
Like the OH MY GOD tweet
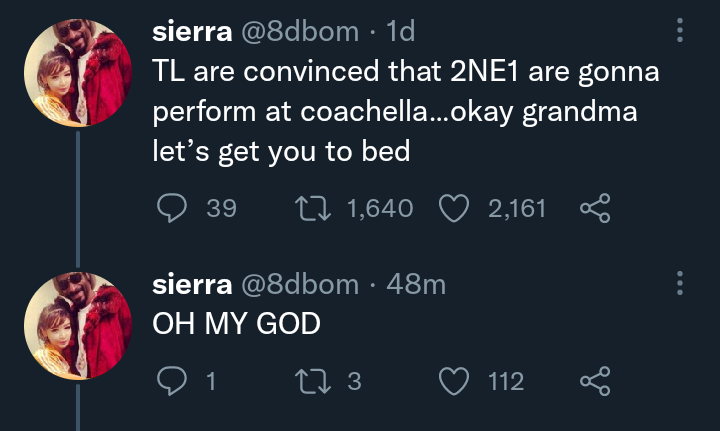click(455, 380)
